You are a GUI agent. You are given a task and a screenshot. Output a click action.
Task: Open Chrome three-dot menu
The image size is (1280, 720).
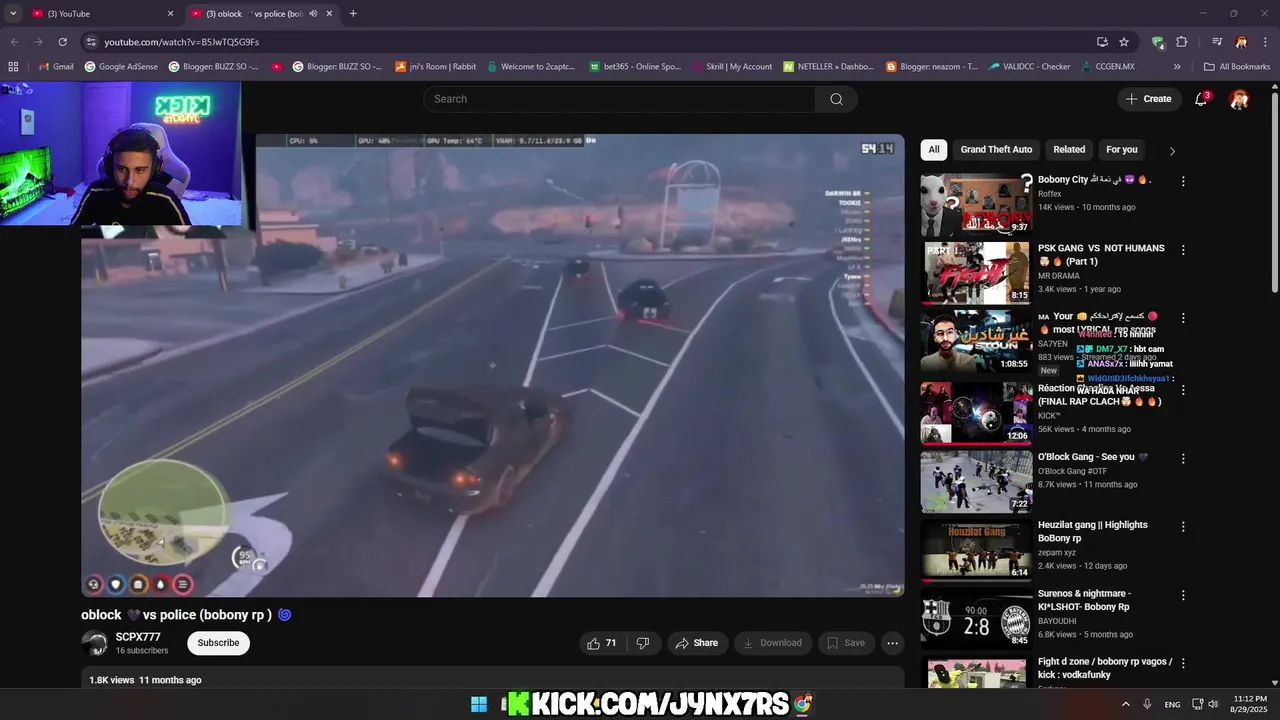coord(1265,42)
